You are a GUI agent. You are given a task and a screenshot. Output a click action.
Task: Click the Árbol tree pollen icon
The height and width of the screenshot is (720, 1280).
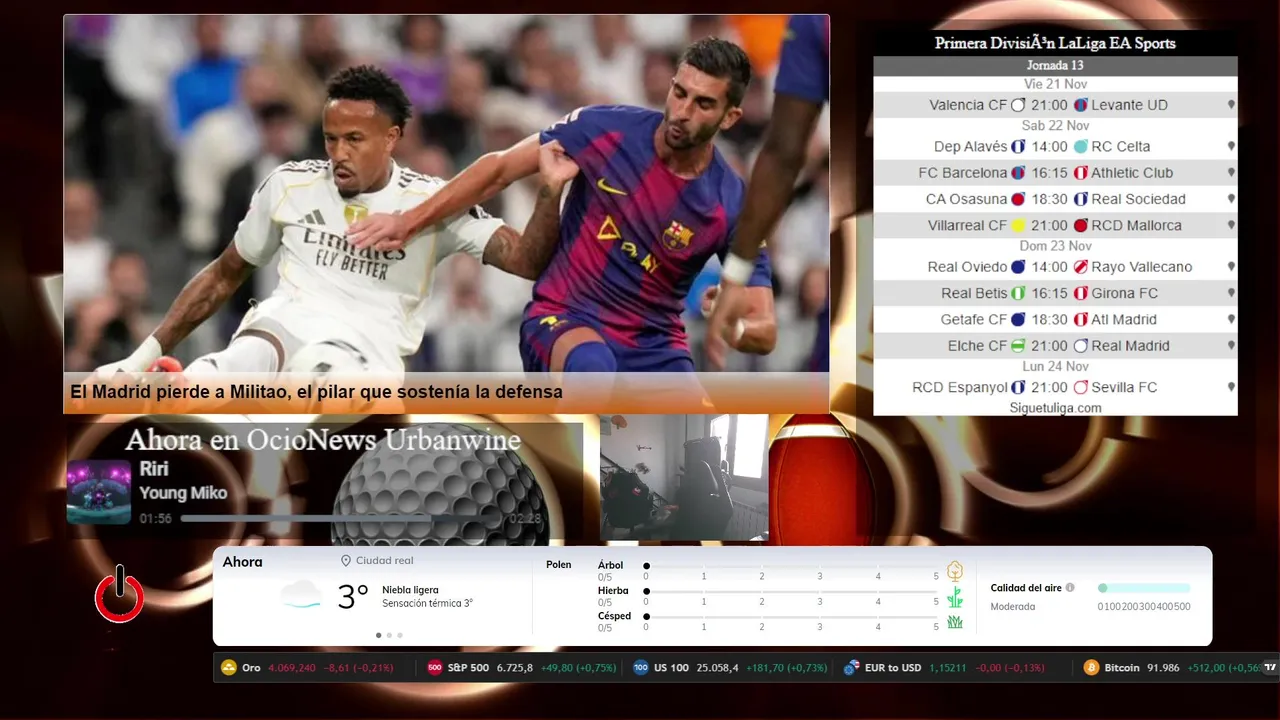coord(955,571)
